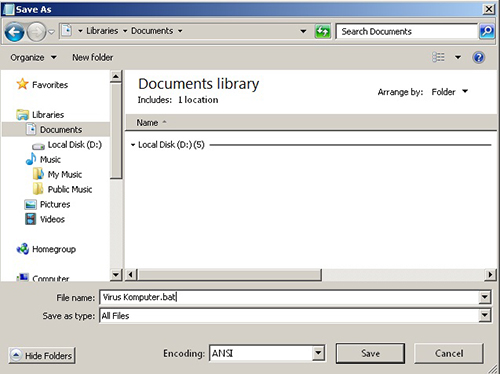Click the '1 location' link
The image size is (500, 374).
pos(198,100)
